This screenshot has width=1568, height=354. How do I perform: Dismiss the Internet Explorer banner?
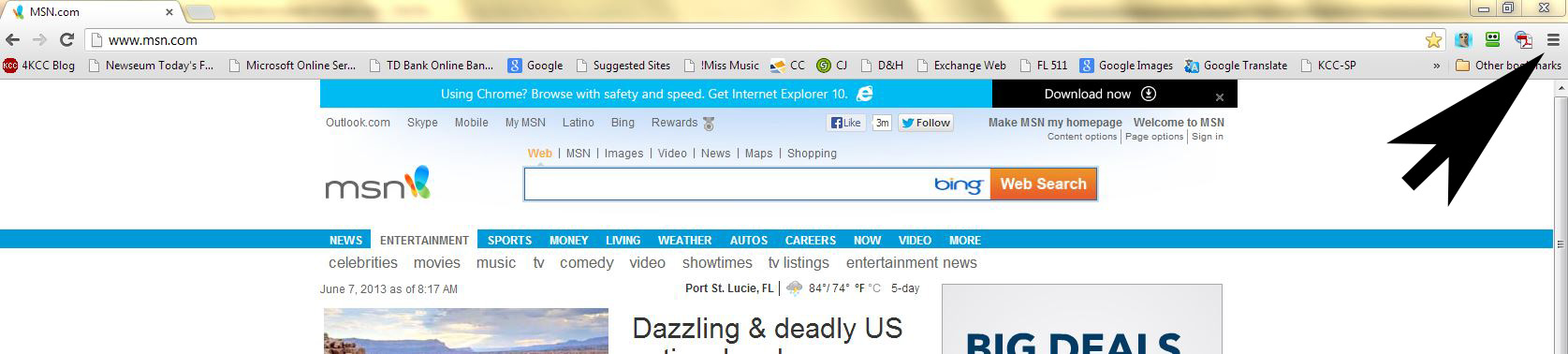click(x=1220, y=96)
